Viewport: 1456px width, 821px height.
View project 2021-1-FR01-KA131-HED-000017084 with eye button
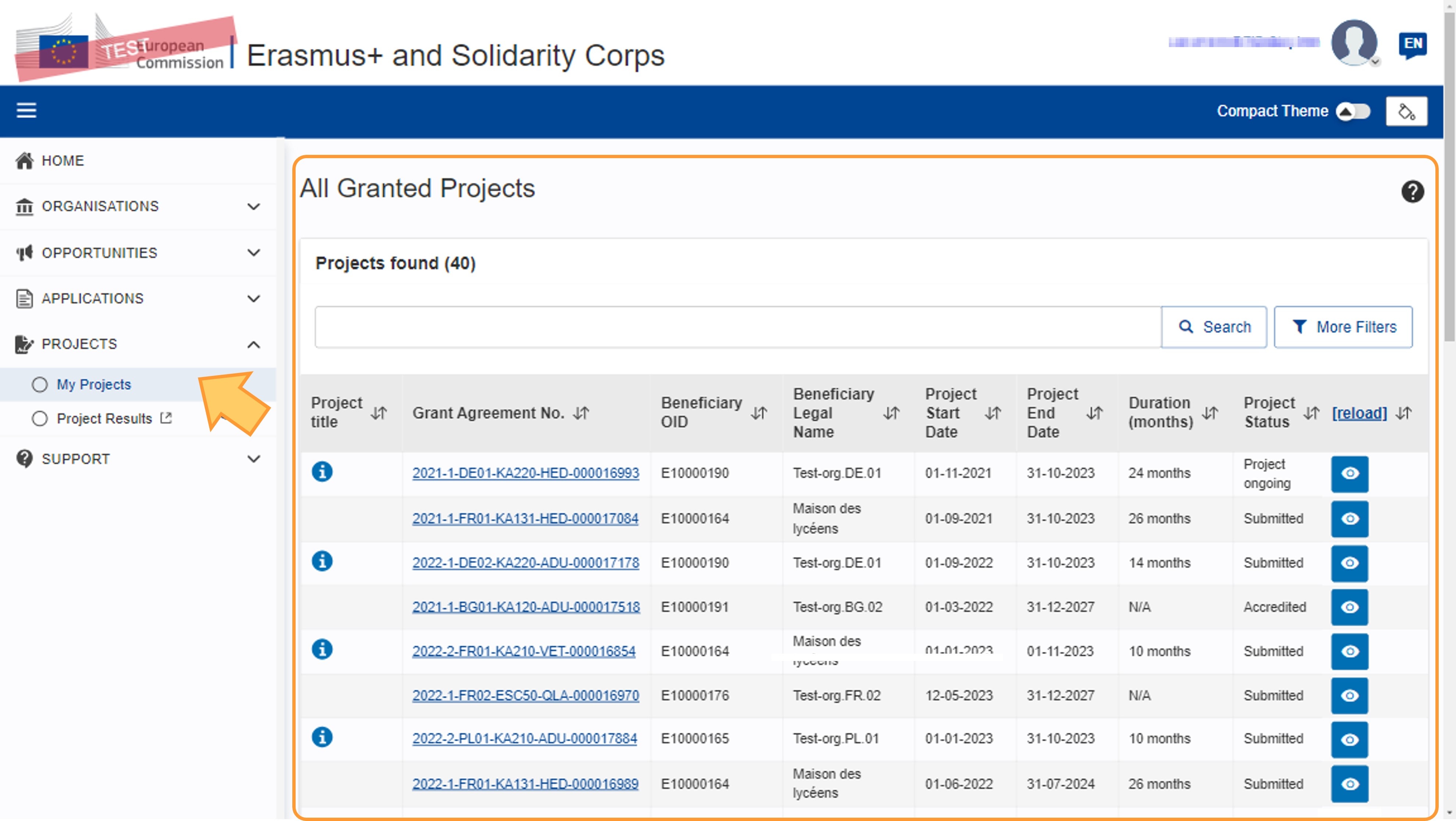pos(1350,519)
